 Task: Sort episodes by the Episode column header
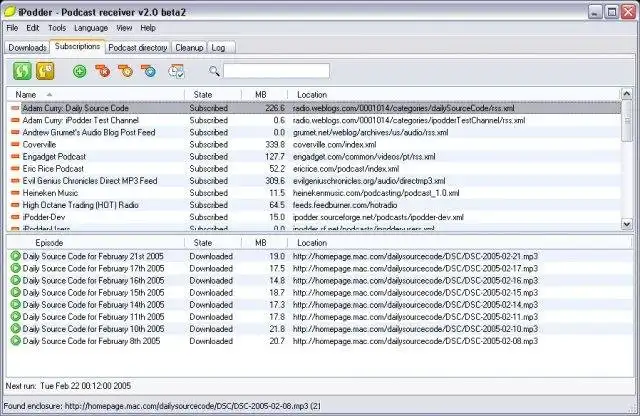click(x=96, y=242)
